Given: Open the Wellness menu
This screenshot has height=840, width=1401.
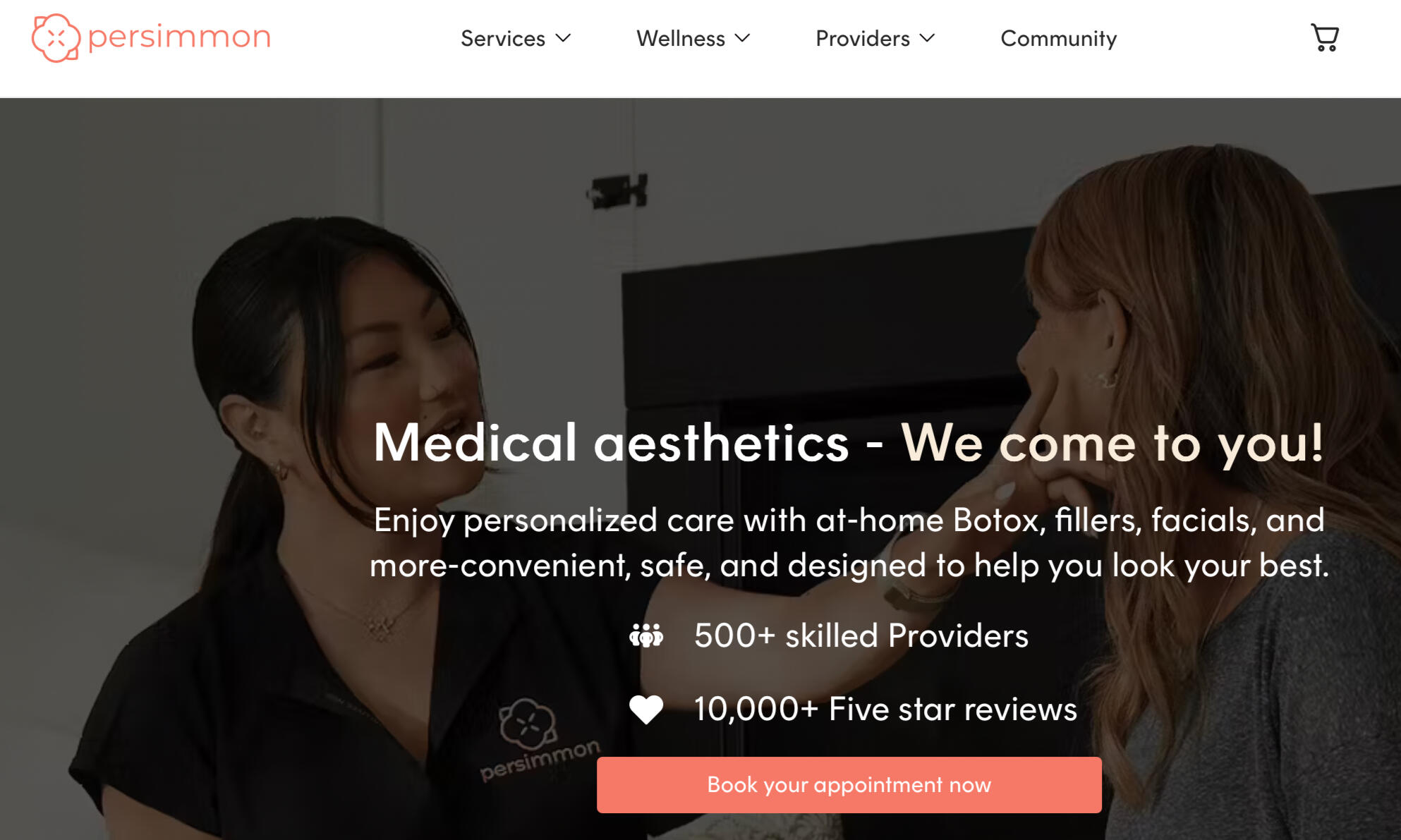Looking at the screenshot, I should (x=693, y=38).
